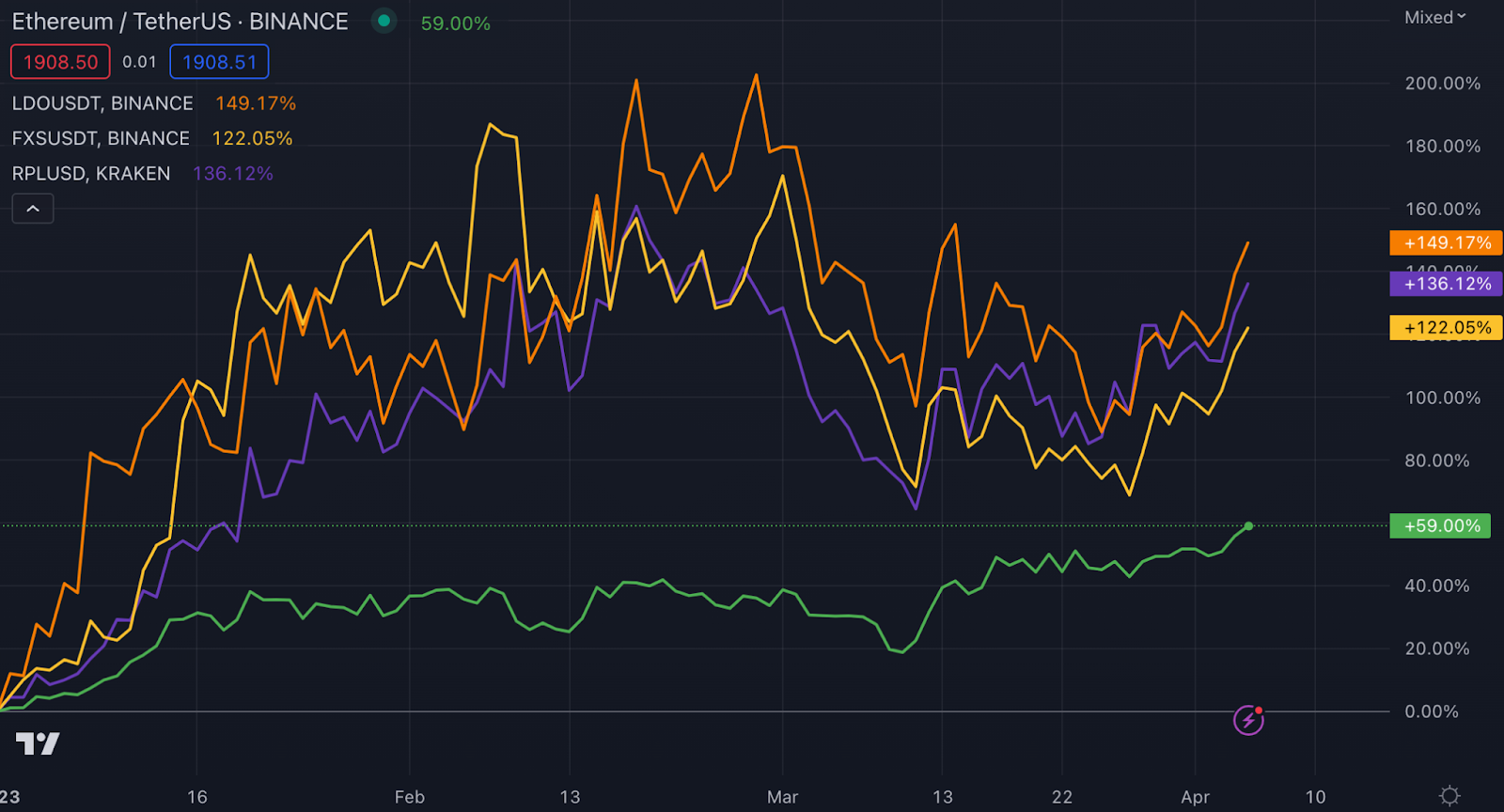This screenshot has height=812, width=1504.
Task: Click the green +59.00% price label
Action: [1441, 525]
